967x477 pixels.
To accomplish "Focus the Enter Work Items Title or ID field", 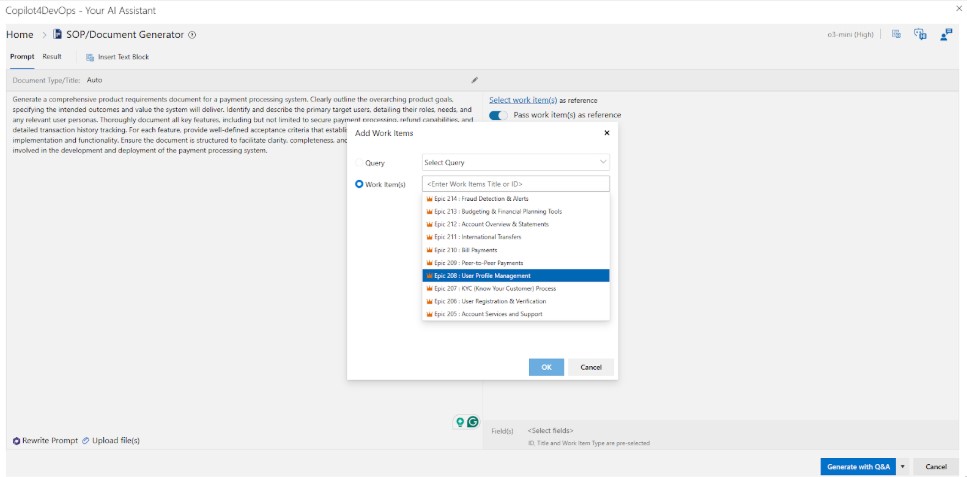I will click(516, 184).
